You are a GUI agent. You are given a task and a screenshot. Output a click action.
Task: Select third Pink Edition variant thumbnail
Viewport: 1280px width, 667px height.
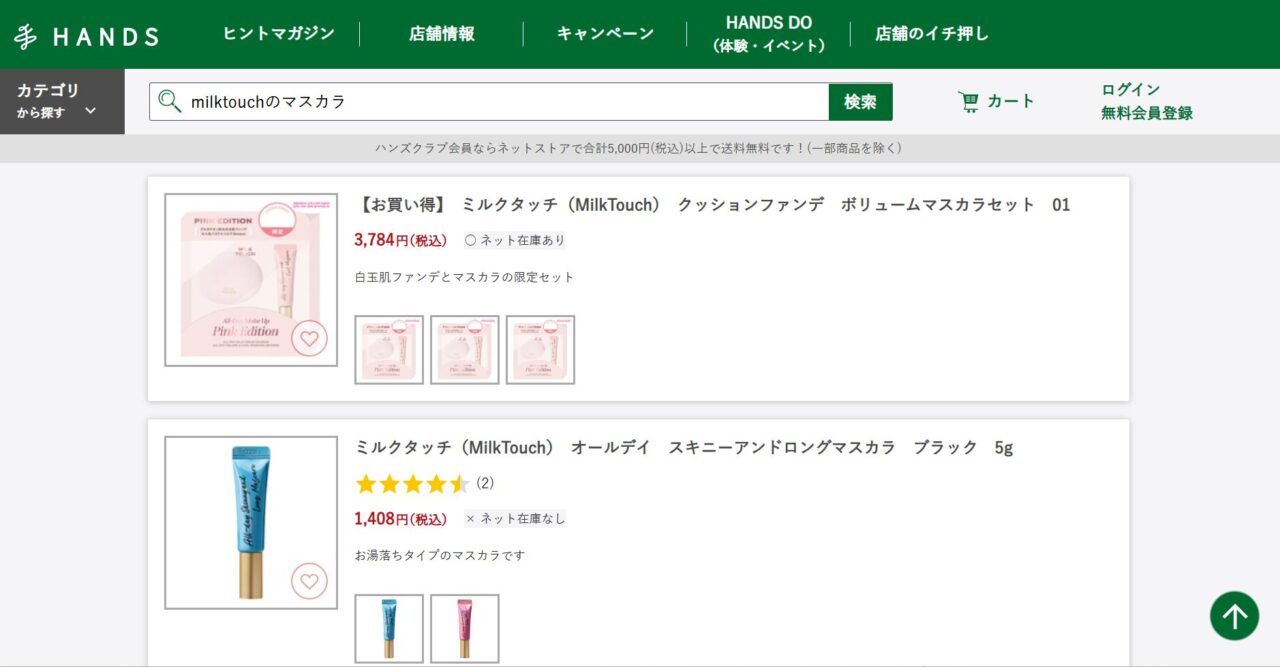coord(540,350)
